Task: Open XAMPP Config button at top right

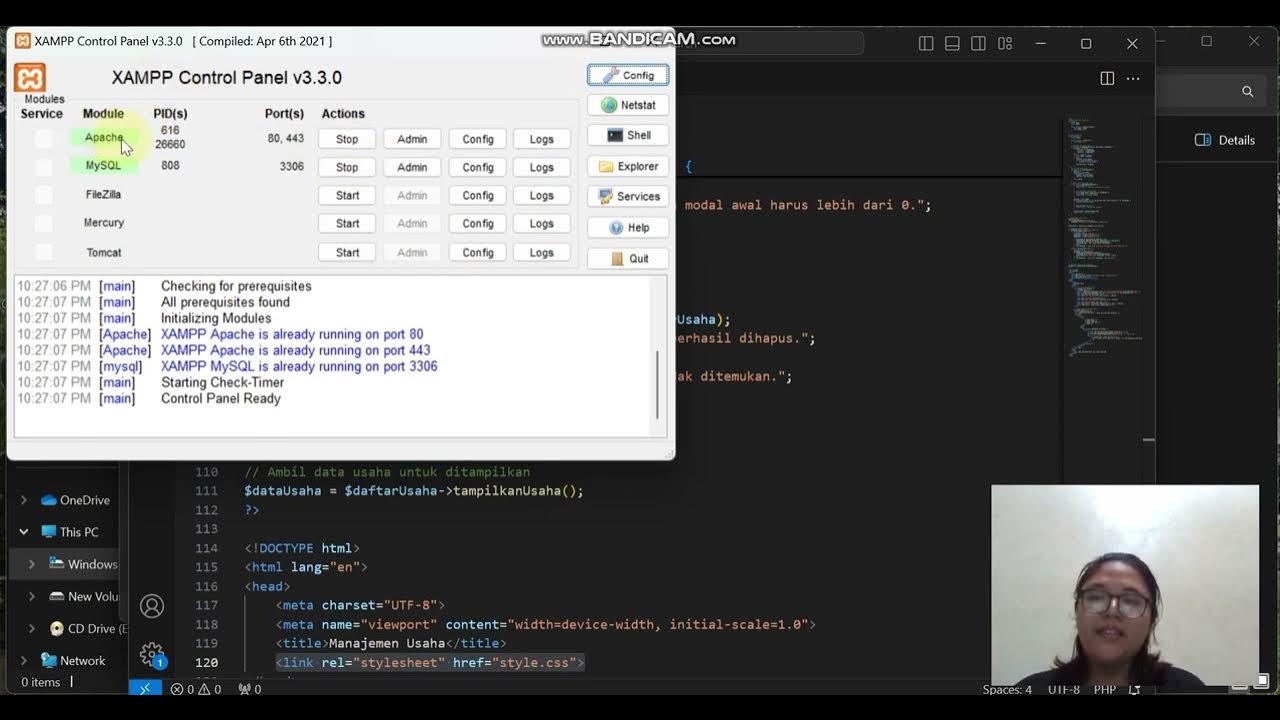Action: click(x=628, y=75)
